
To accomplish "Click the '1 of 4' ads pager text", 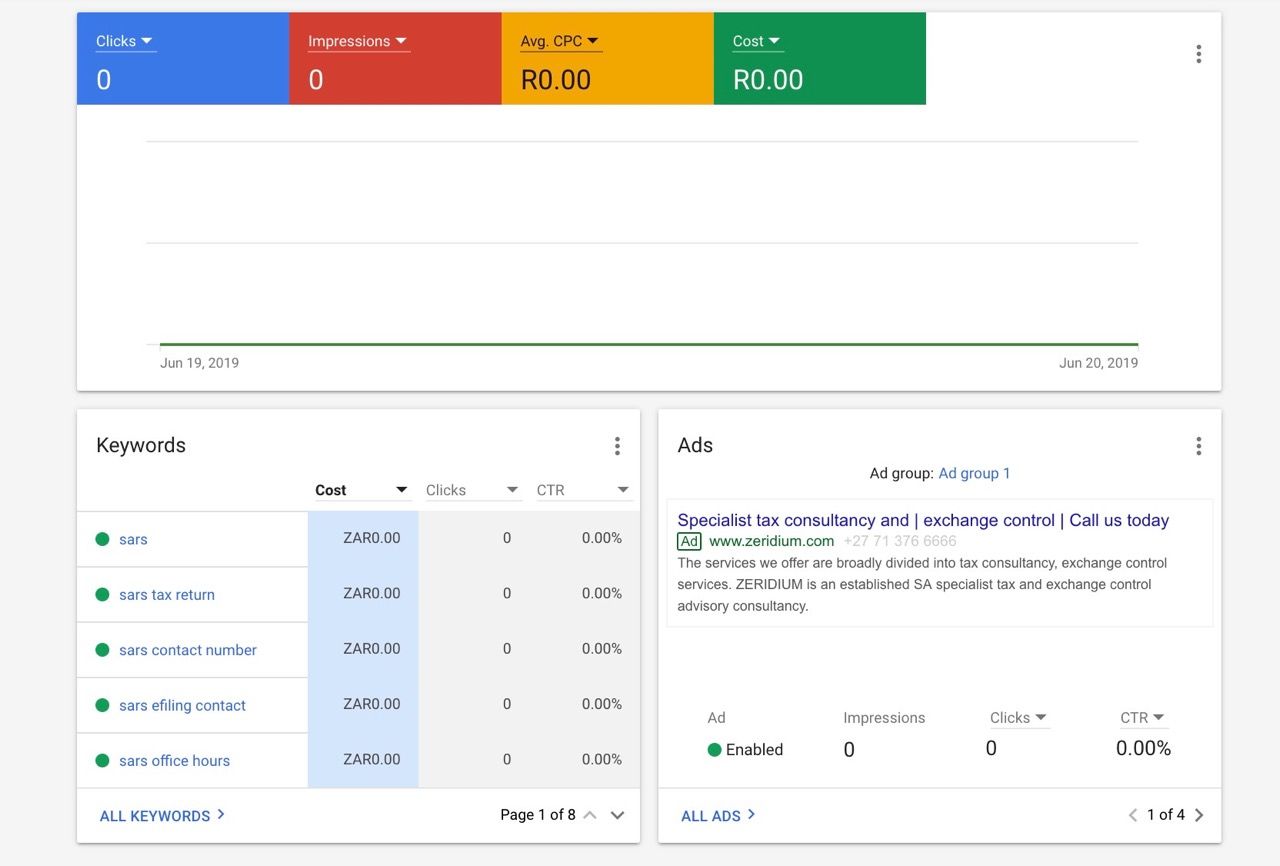I will coord(1166,815).
